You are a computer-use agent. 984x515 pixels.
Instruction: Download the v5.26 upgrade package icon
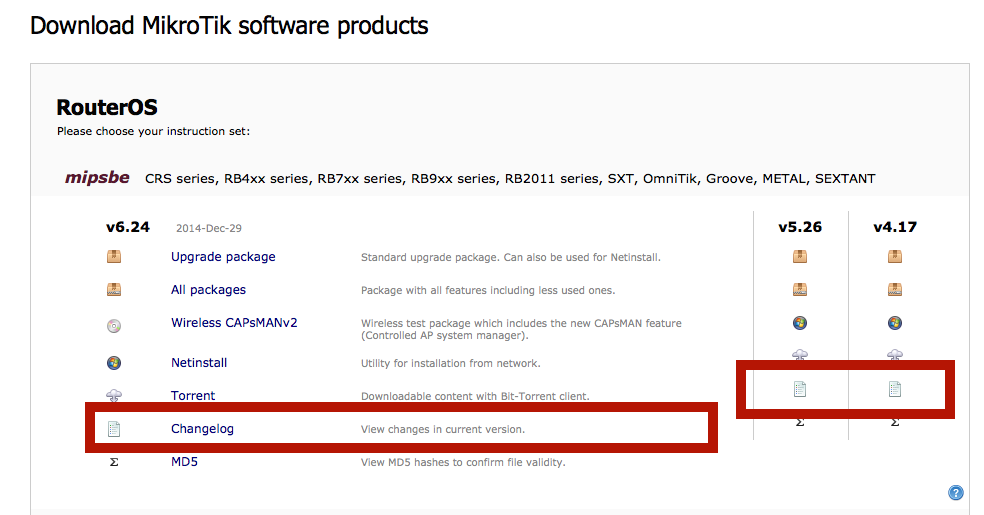click(800, 257)
